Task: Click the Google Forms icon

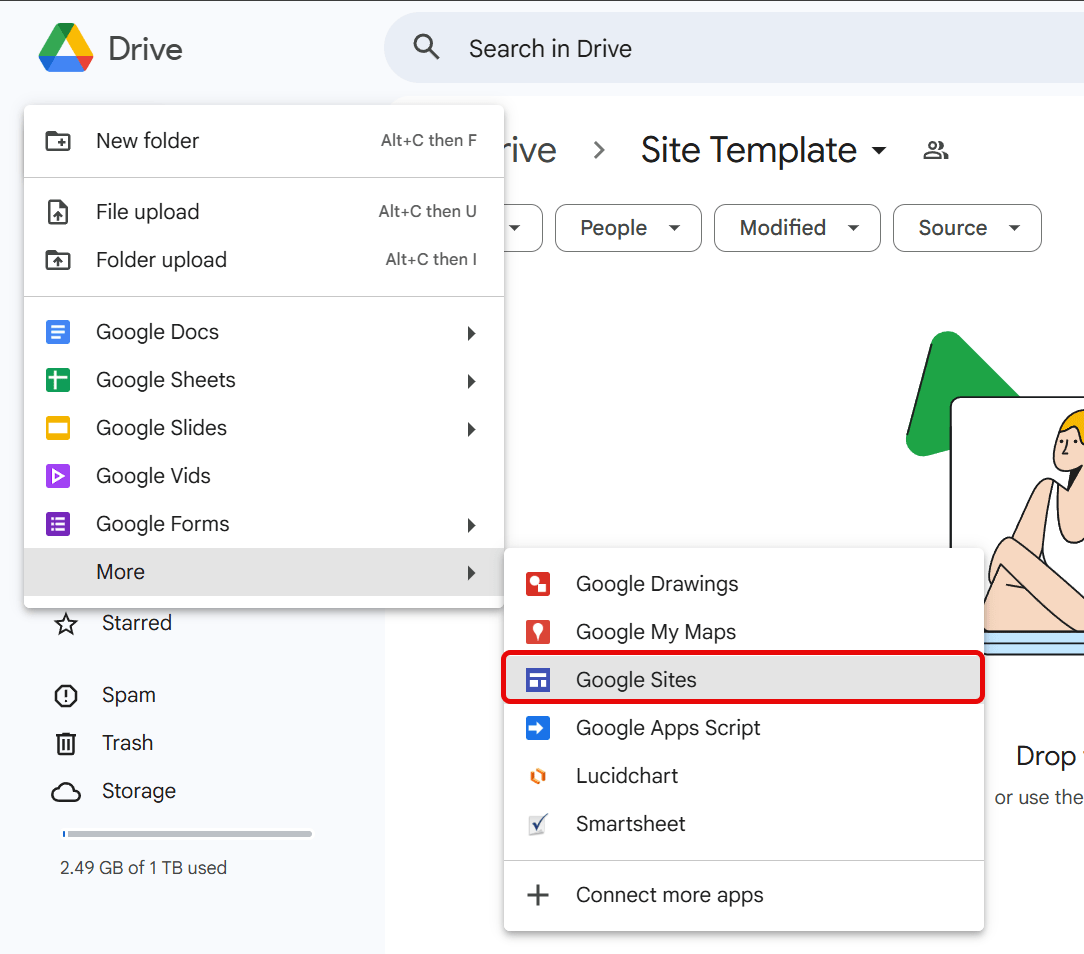Action: (58, 524)
